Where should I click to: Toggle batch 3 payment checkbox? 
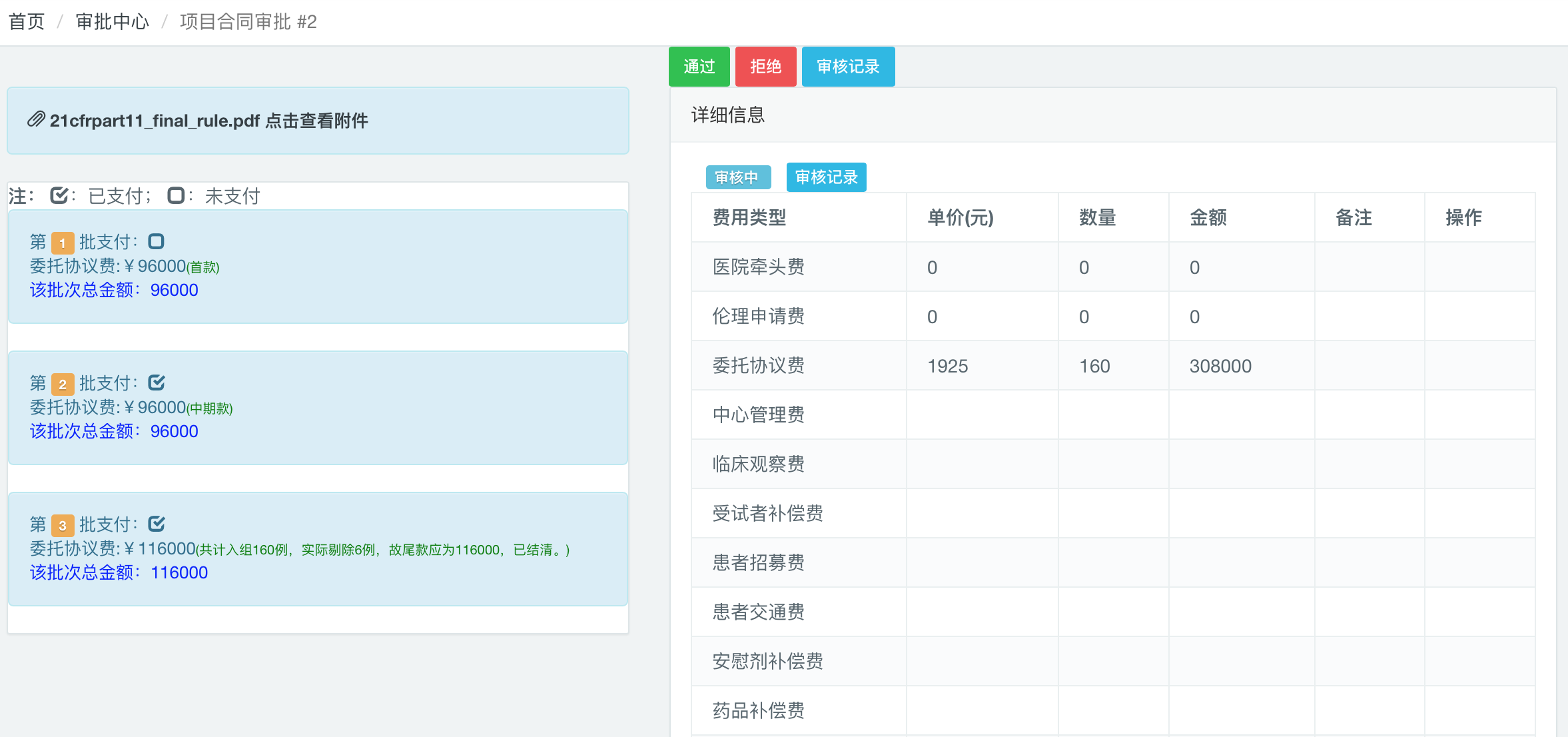157,524
